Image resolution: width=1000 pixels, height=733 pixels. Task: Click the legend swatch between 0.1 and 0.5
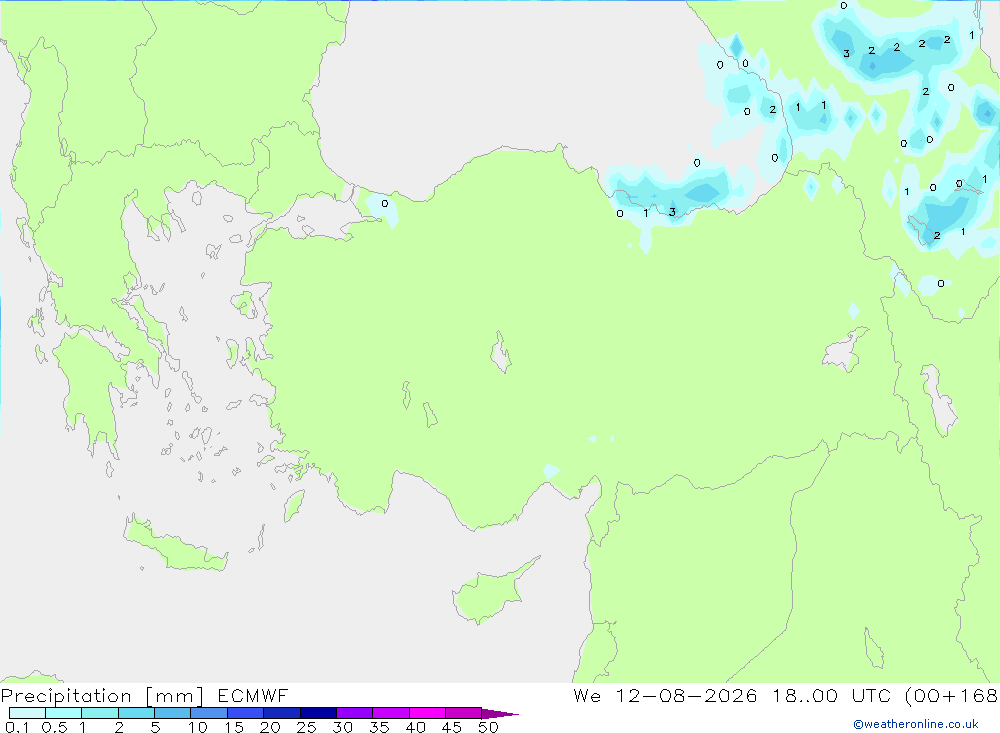coord(27,713)
